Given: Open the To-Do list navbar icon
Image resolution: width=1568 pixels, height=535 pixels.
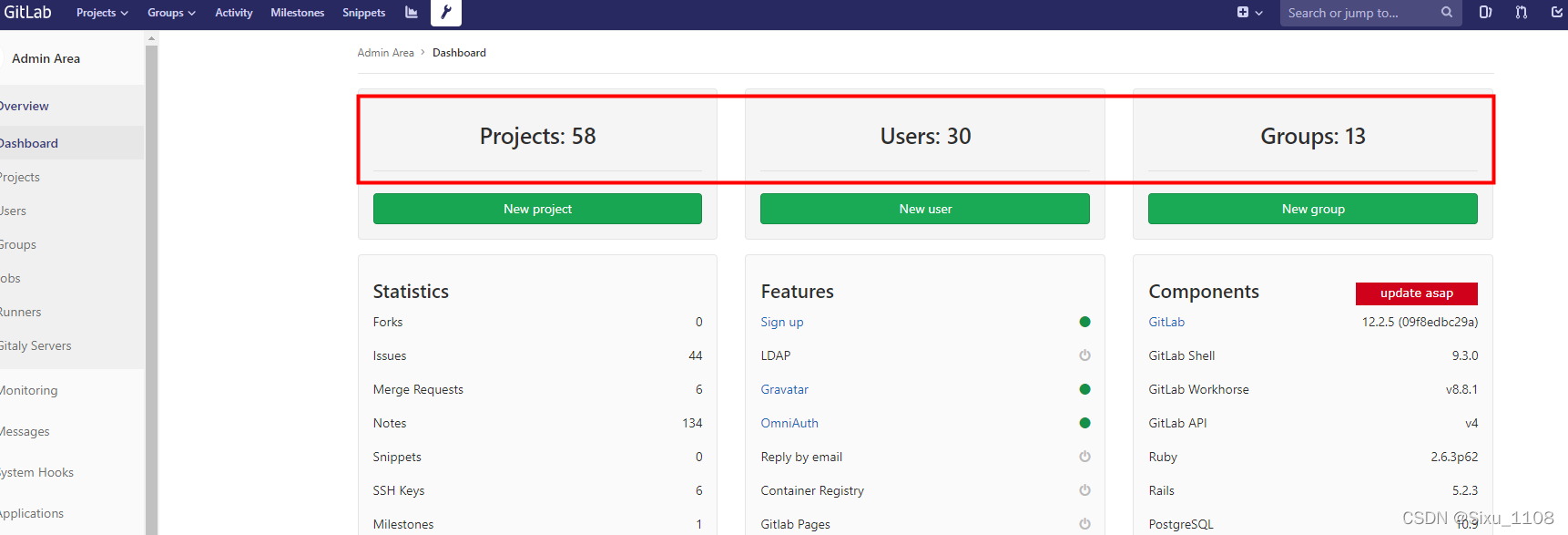Looking at the screenshot, I should pos(1557,13).
